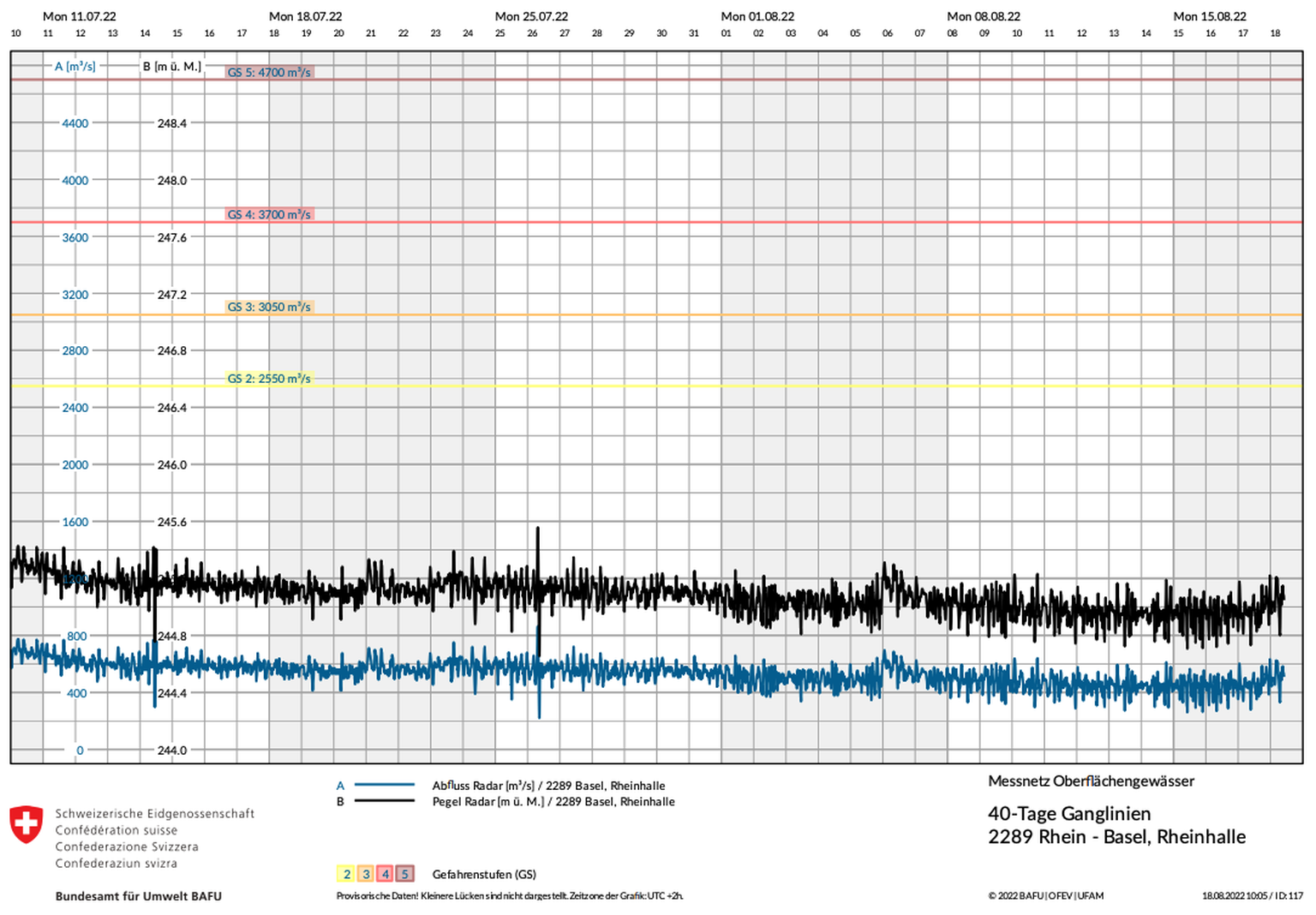Screen dimensions: 1316x915
Task: Click the '247.6' water level axis value
Action: 172,237
